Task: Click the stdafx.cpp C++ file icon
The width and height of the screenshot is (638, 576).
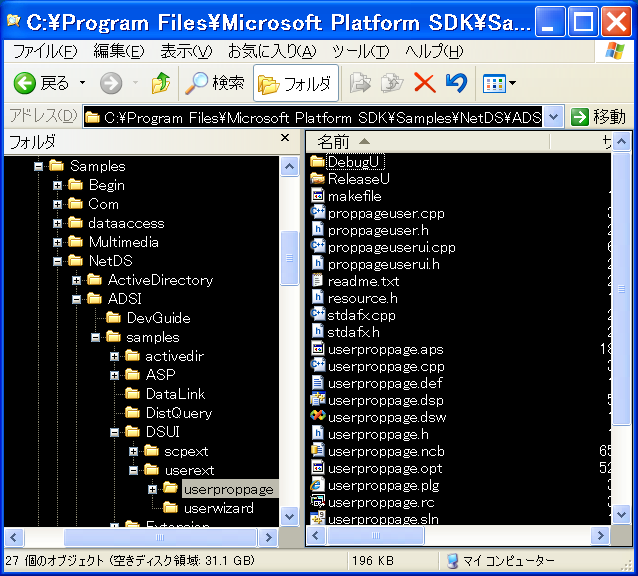Action: click(x=317, y=315)
